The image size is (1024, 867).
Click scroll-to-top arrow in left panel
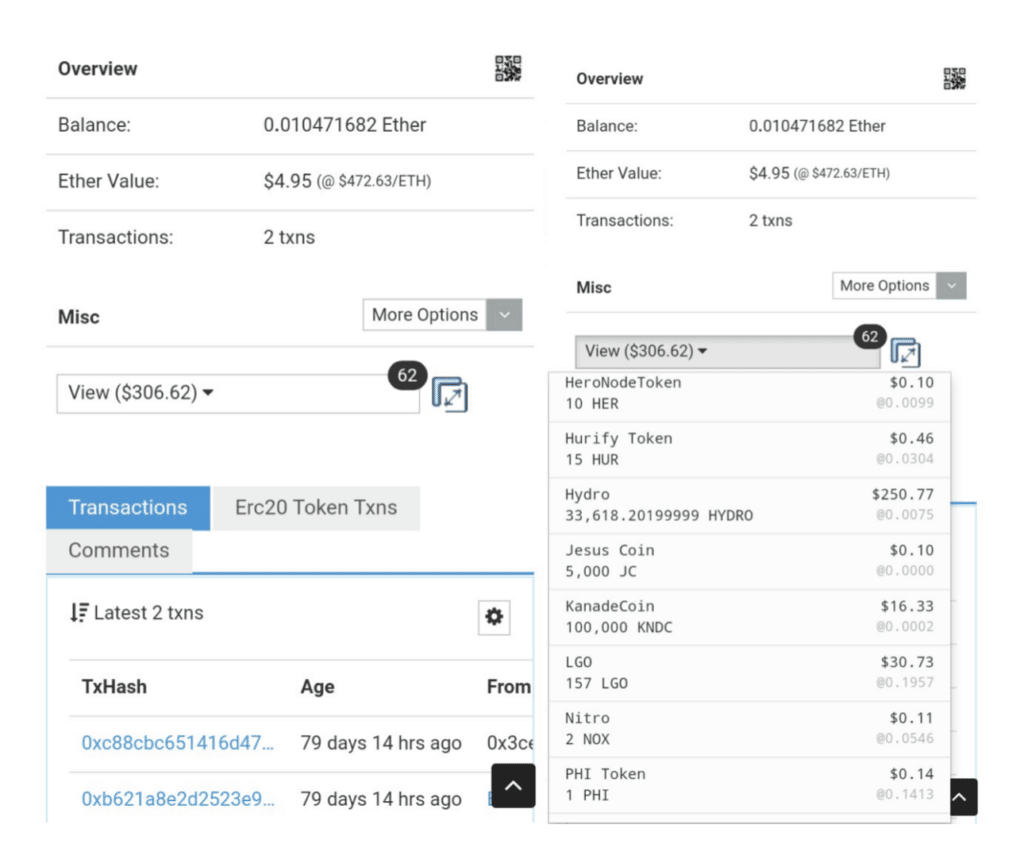click(513, 786)
